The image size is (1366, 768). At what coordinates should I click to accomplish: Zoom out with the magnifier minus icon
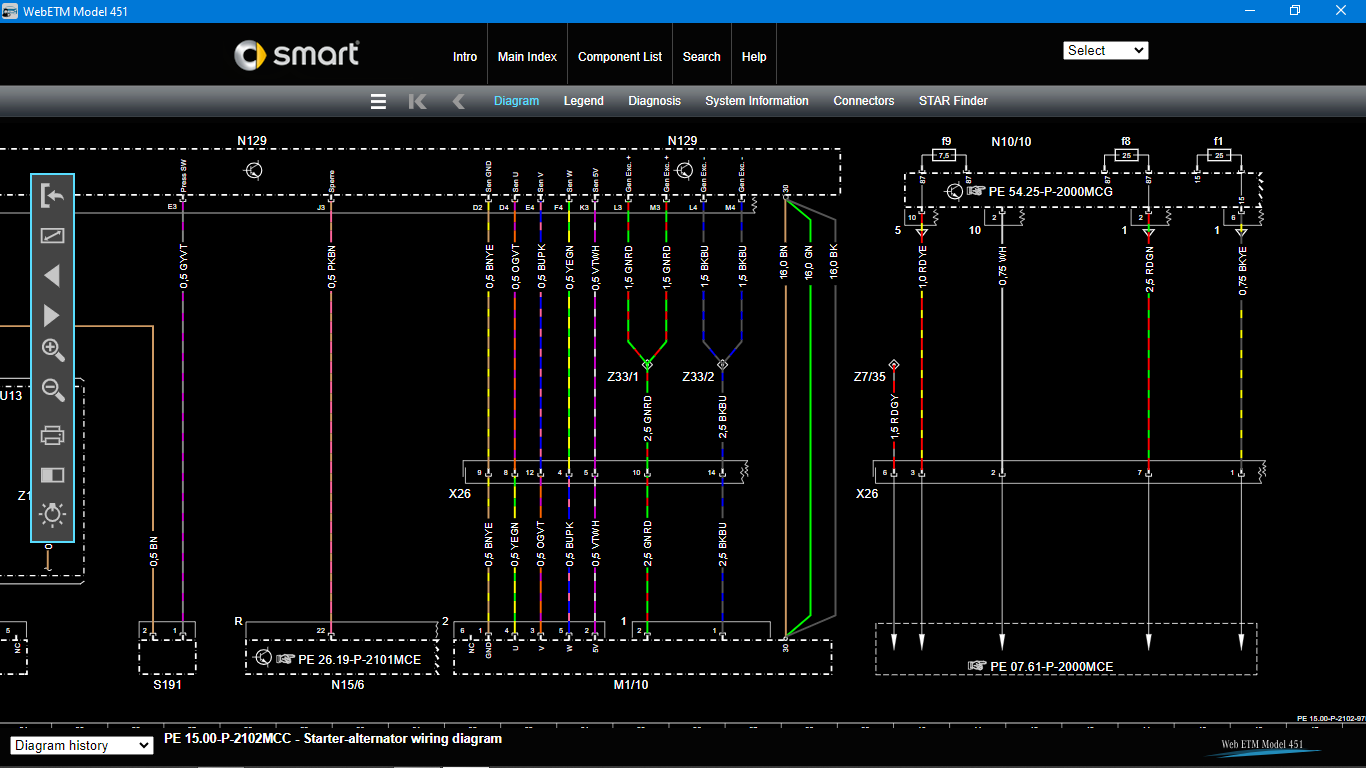pyautogui.click(x=53, y=390)
